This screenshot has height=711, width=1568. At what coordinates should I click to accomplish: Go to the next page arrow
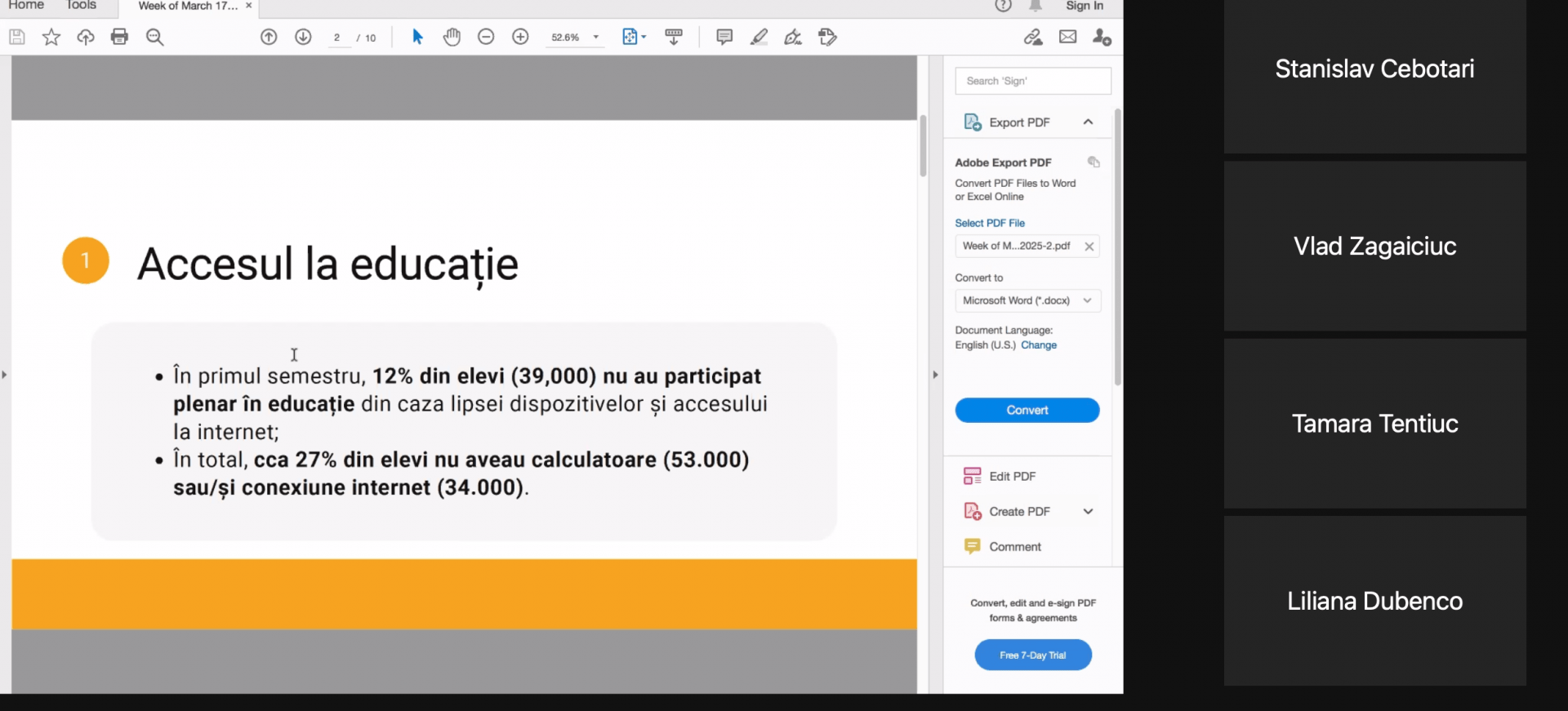[x=303, y=37]
